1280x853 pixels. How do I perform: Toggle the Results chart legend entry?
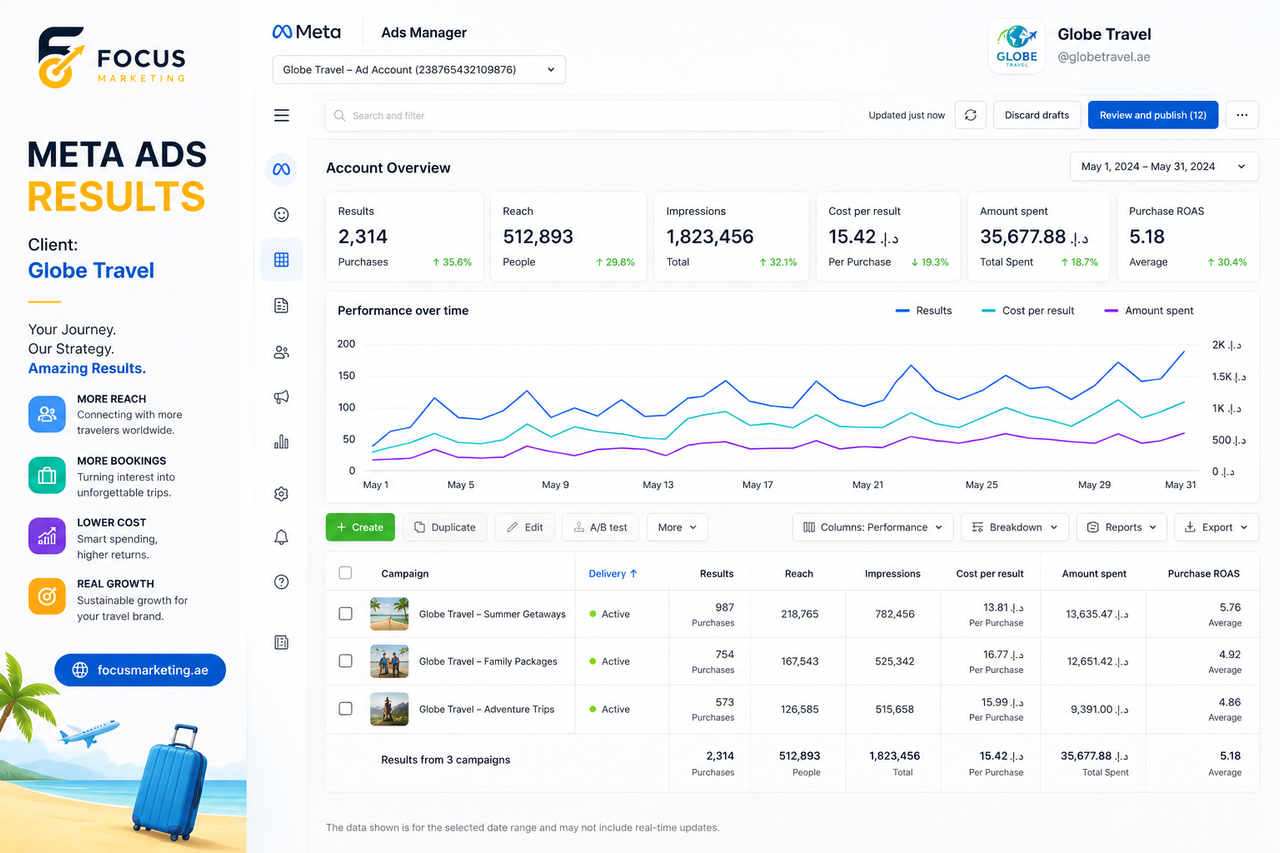(924, 311)
